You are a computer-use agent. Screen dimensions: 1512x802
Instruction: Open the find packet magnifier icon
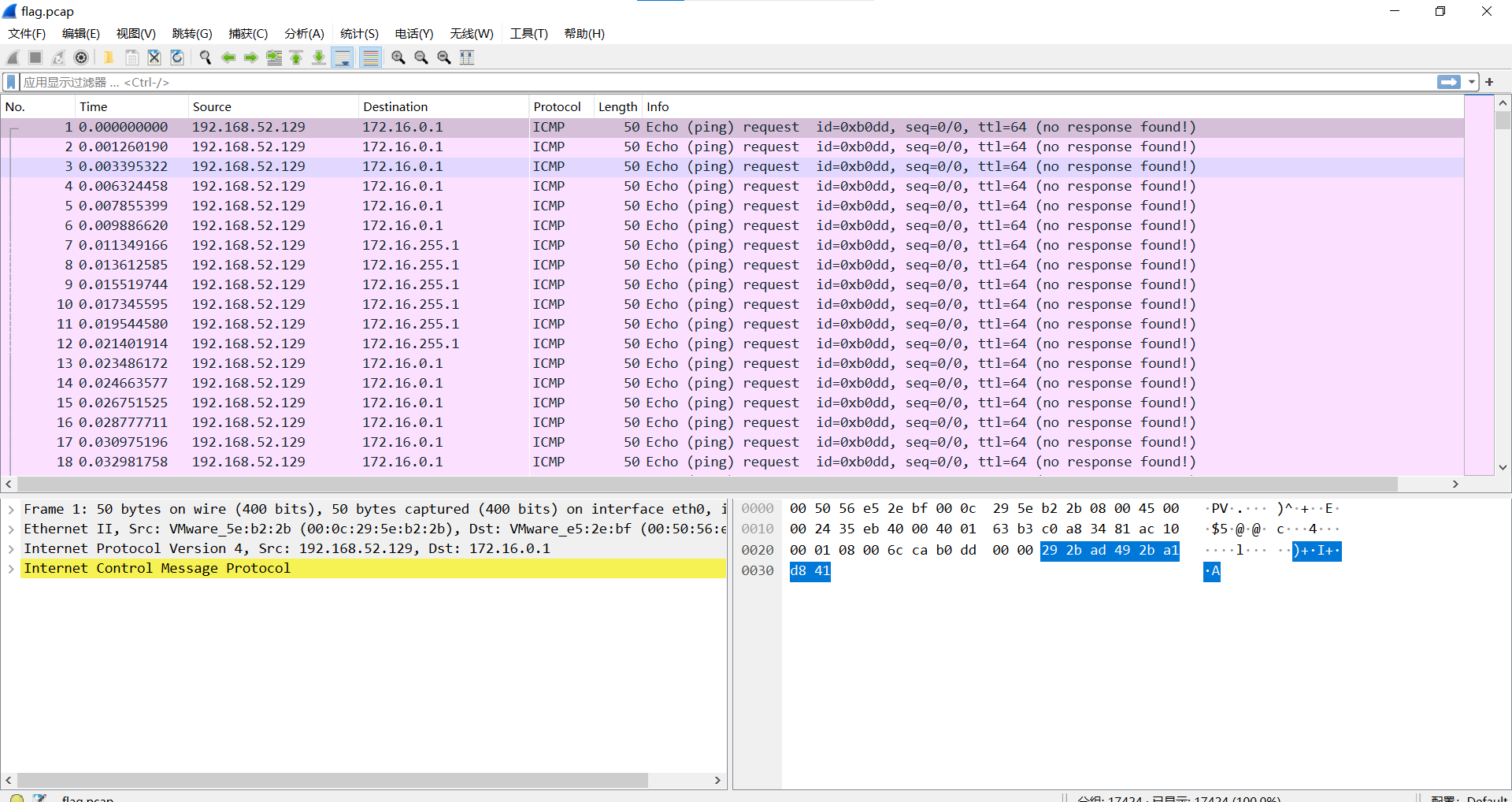coord(206,58)
